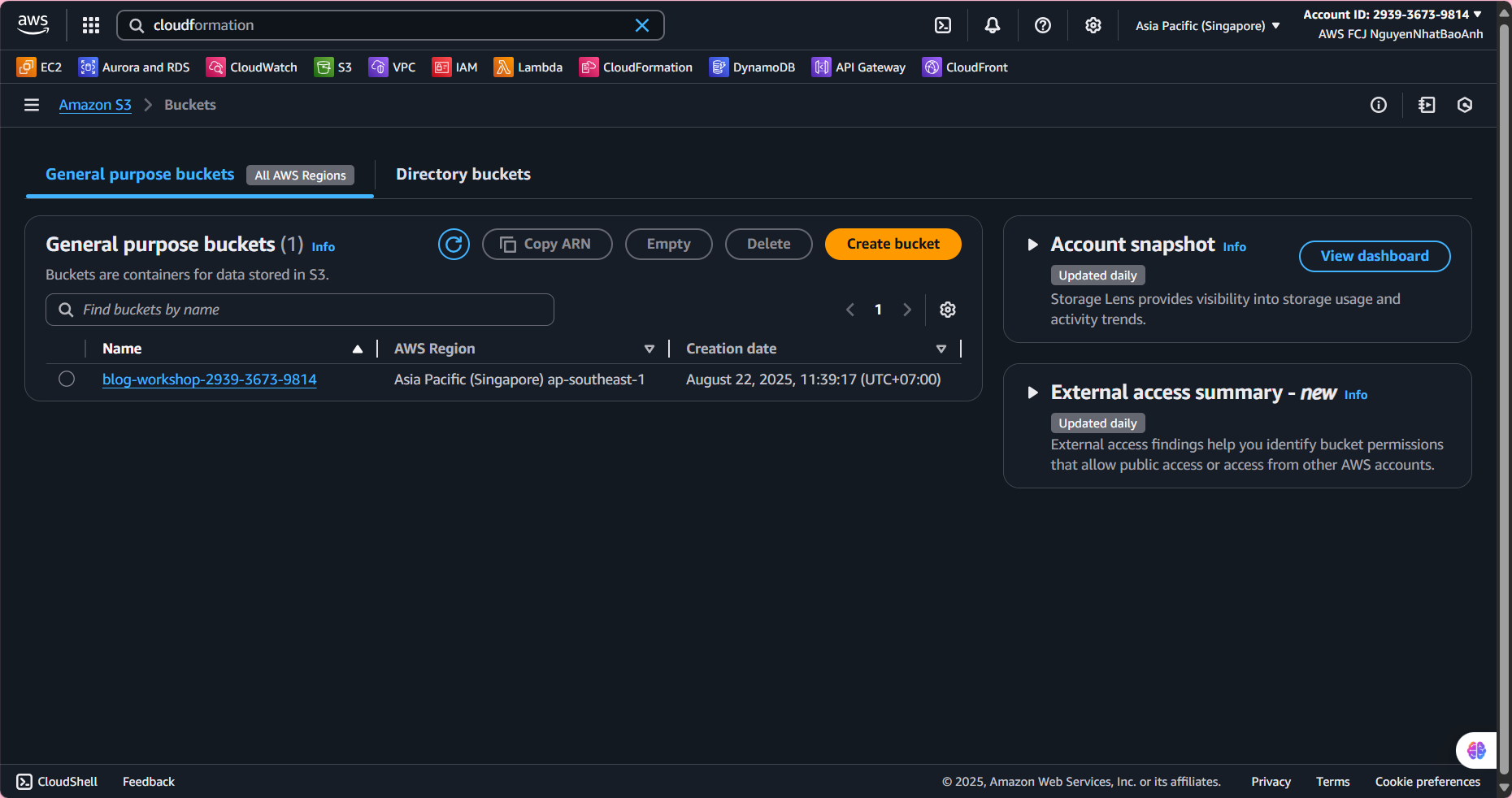
Task: Open the blog-workshop-2939-3673-9814 bucket link
Action: pos(209,379)
